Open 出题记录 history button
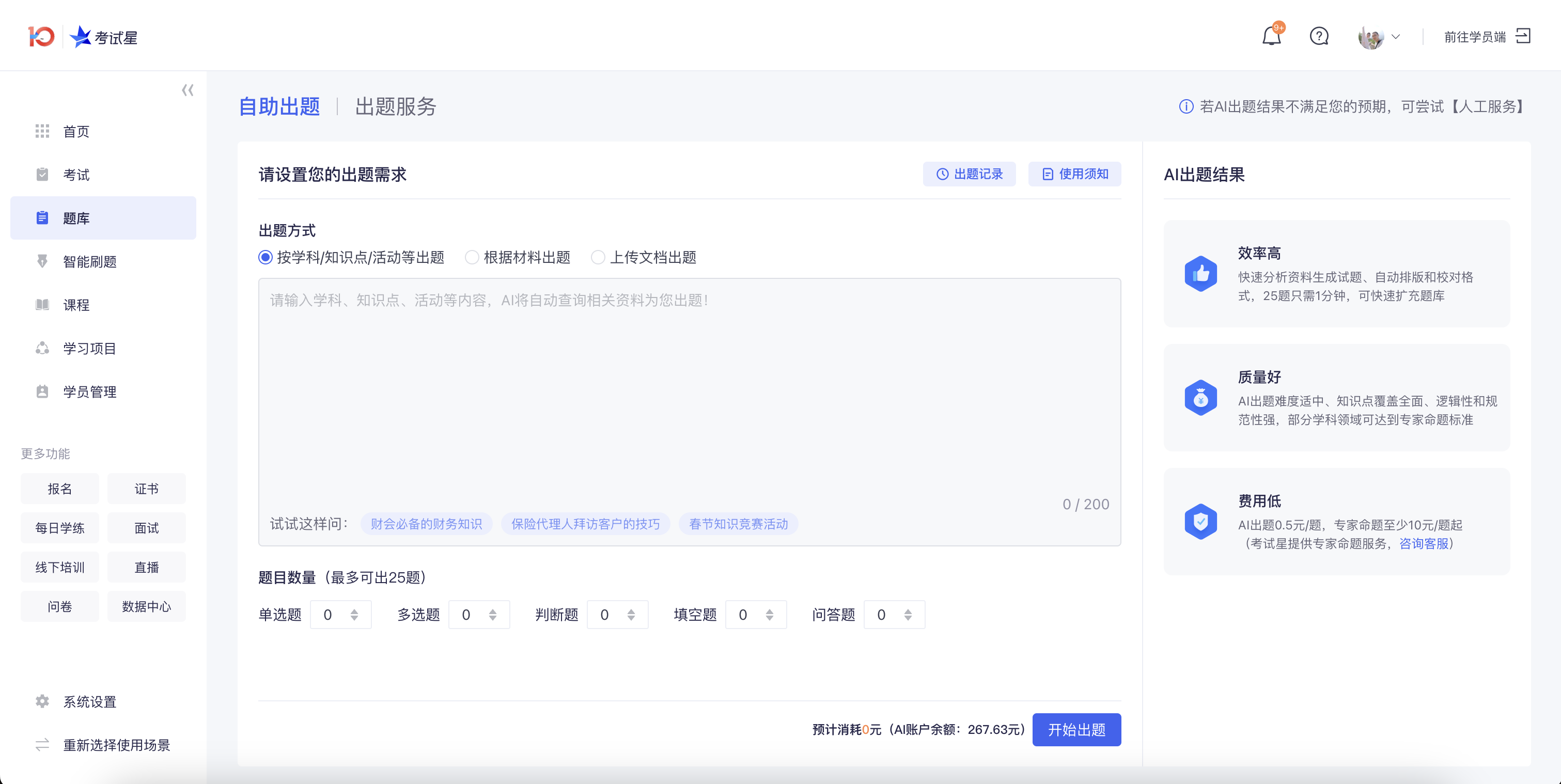Screen dimensions: 1561x784 click(x=969, y=174)
